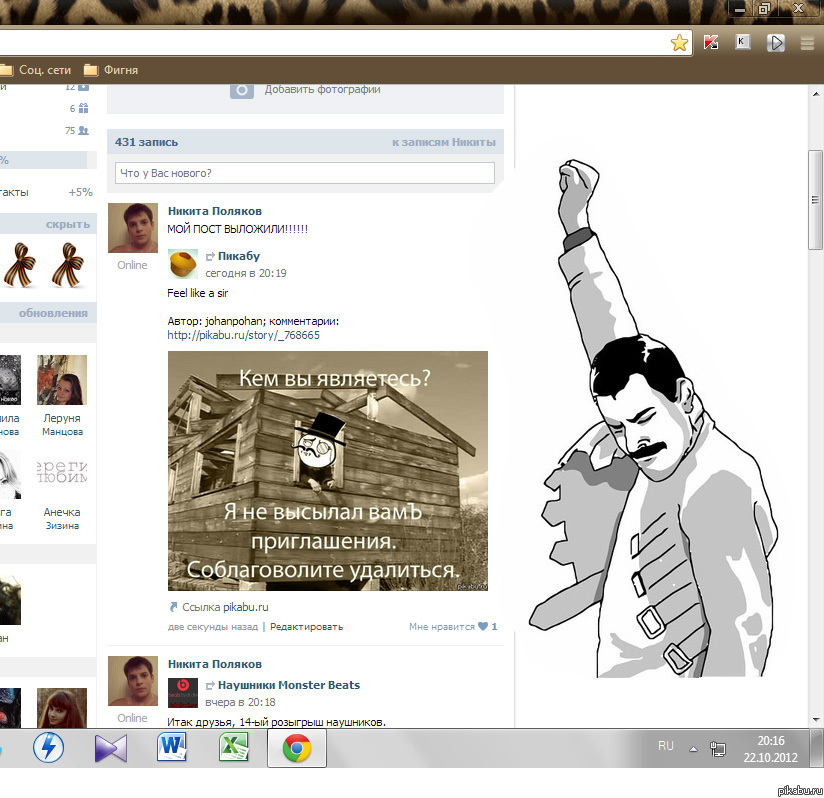The height and width of the screenshot is (798, 824).
Task: Open the Фигня bookmarks folder
Action: [x=111, y=70]
